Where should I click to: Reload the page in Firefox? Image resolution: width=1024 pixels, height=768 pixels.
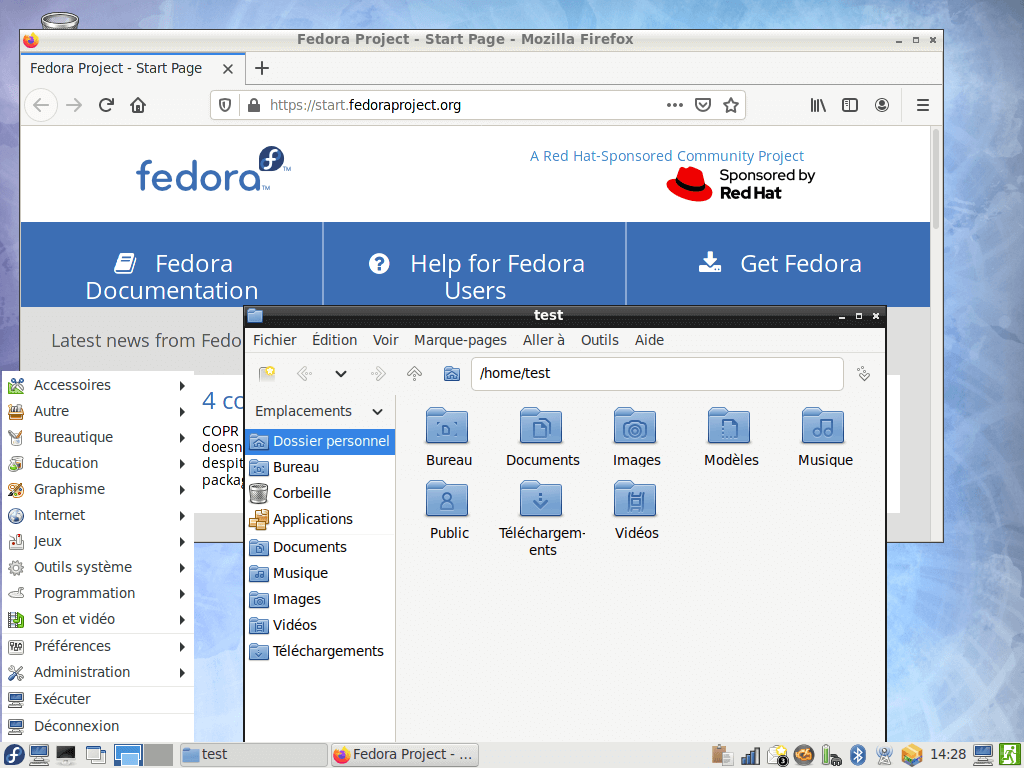pyautogui.click(x=106, y=105)
